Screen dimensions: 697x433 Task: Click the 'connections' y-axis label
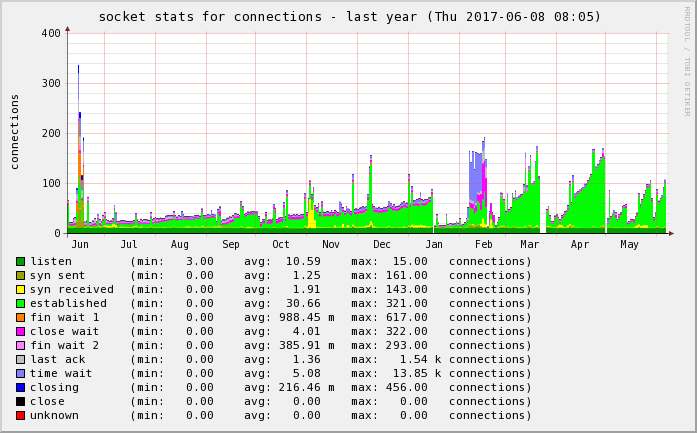tap(15, 131)
